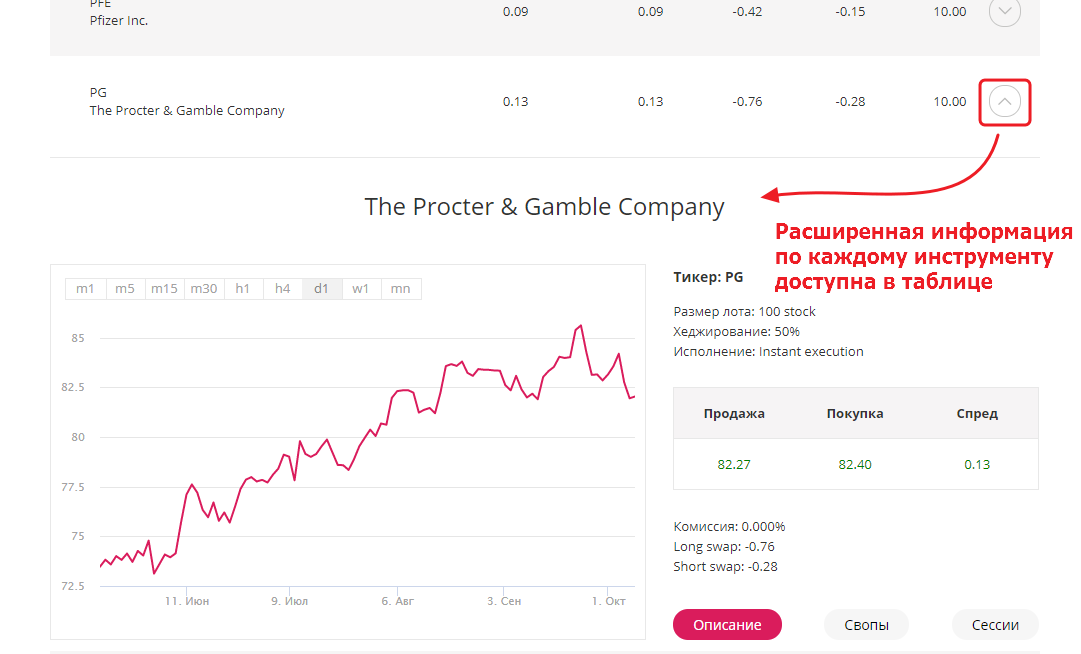Viewport: 1081px width, 654px height.
Task: Choose the h4 timeframe button
Action: coord(283,289)
